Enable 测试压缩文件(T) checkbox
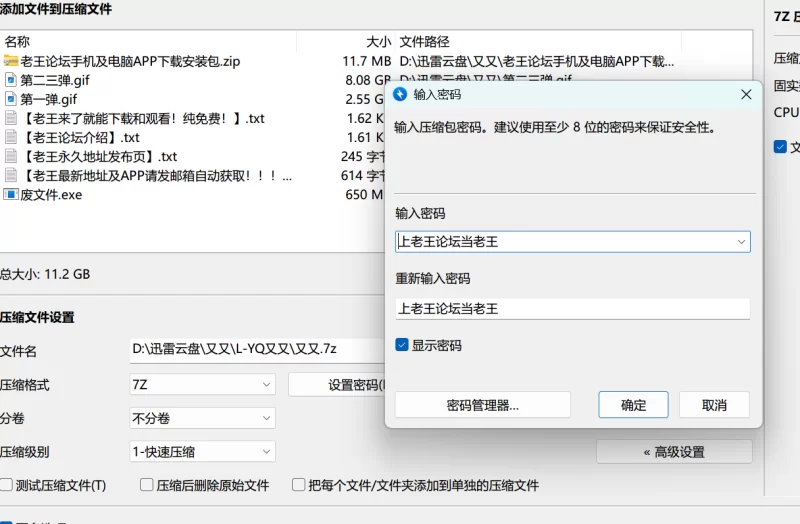This screenshot has width=800, height=524. 6,485
